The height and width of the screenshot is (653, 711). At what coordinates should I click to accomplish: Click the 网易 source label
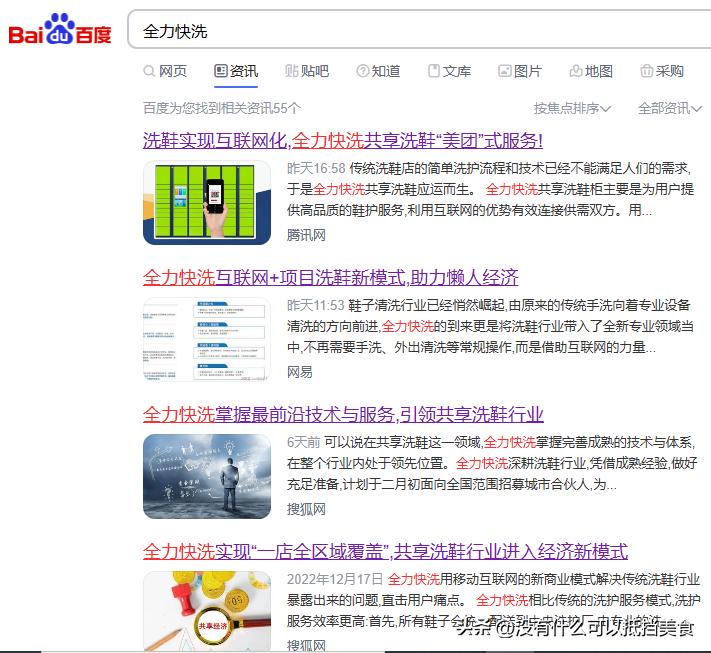[x=300, y=372]
